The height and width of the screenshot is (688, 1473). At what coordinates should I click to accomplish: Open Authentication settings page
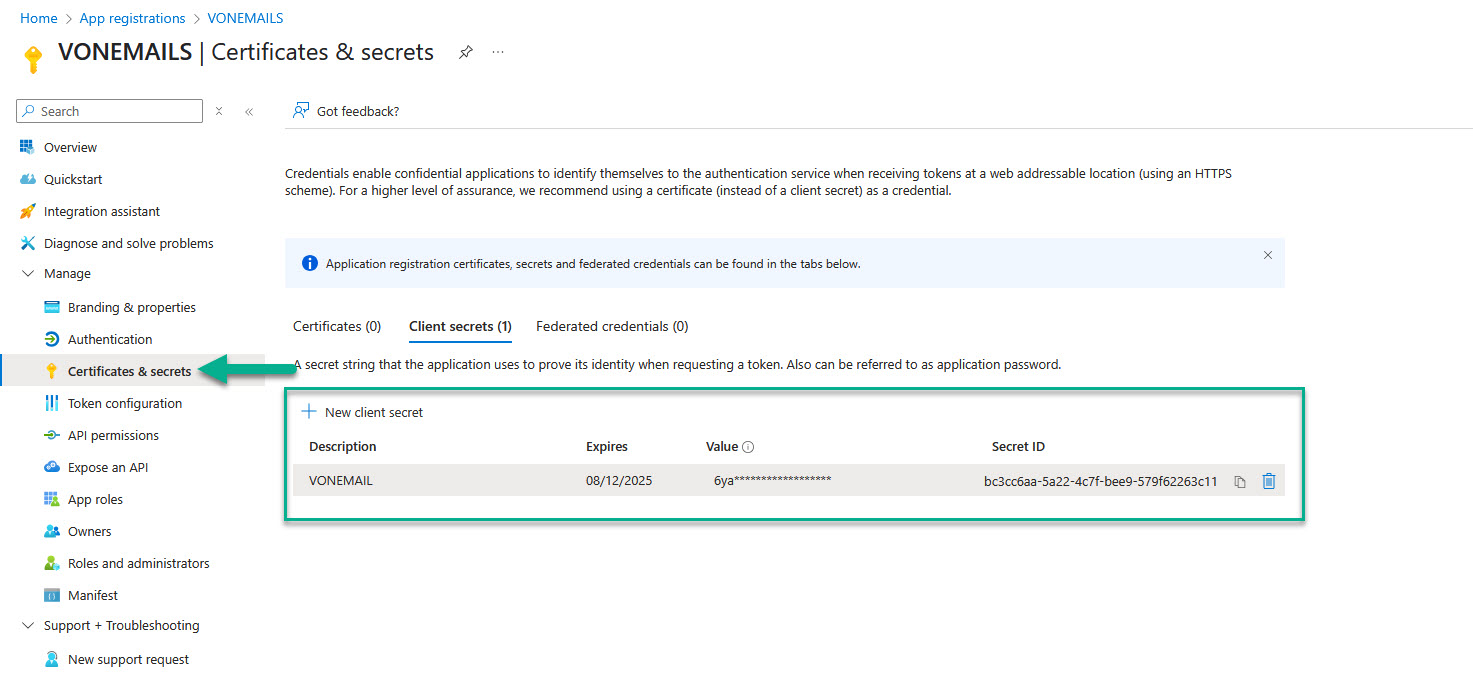(110, 339)
